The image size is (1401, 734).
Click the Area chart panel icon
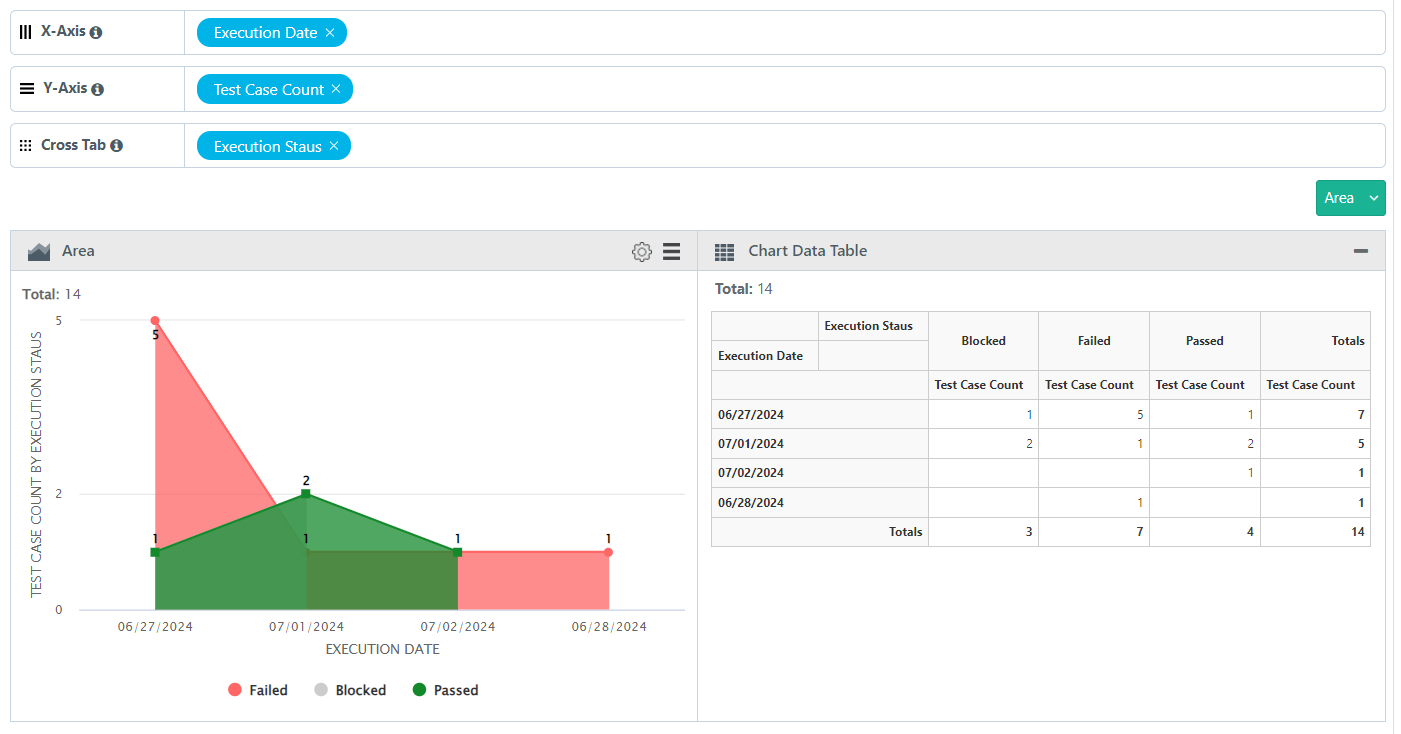coord(39,251)
